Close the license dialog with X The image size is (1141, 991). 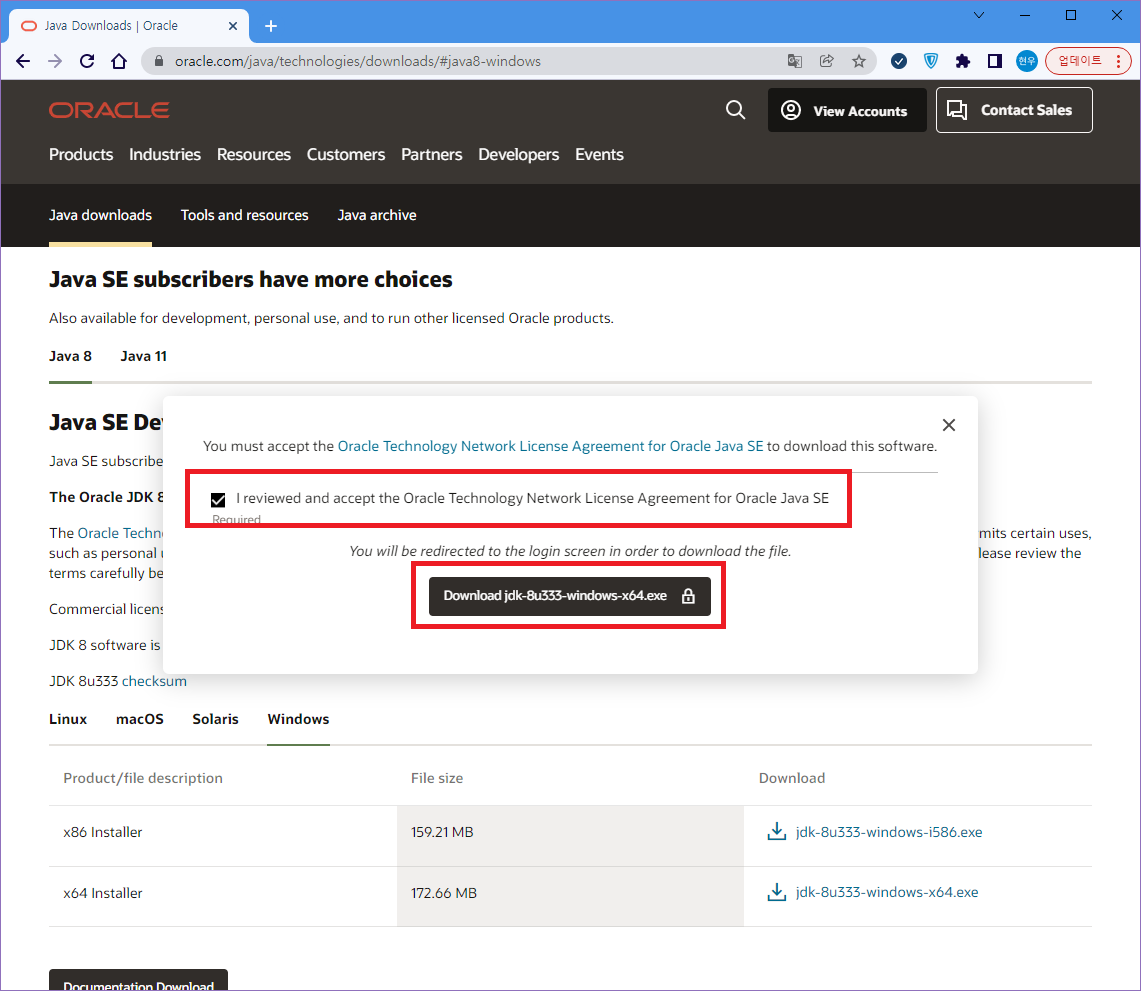point(949,425)
